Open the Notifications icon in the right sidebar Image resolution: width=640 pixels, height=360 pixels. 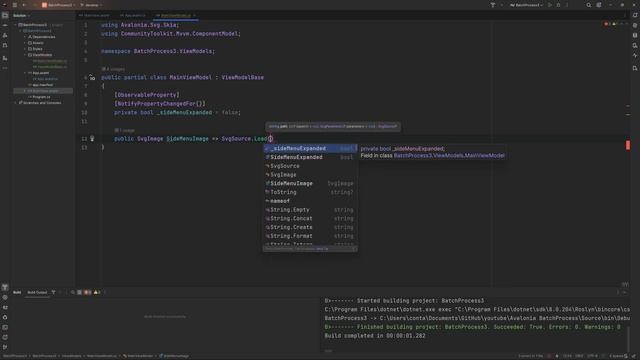pos(635,15)
